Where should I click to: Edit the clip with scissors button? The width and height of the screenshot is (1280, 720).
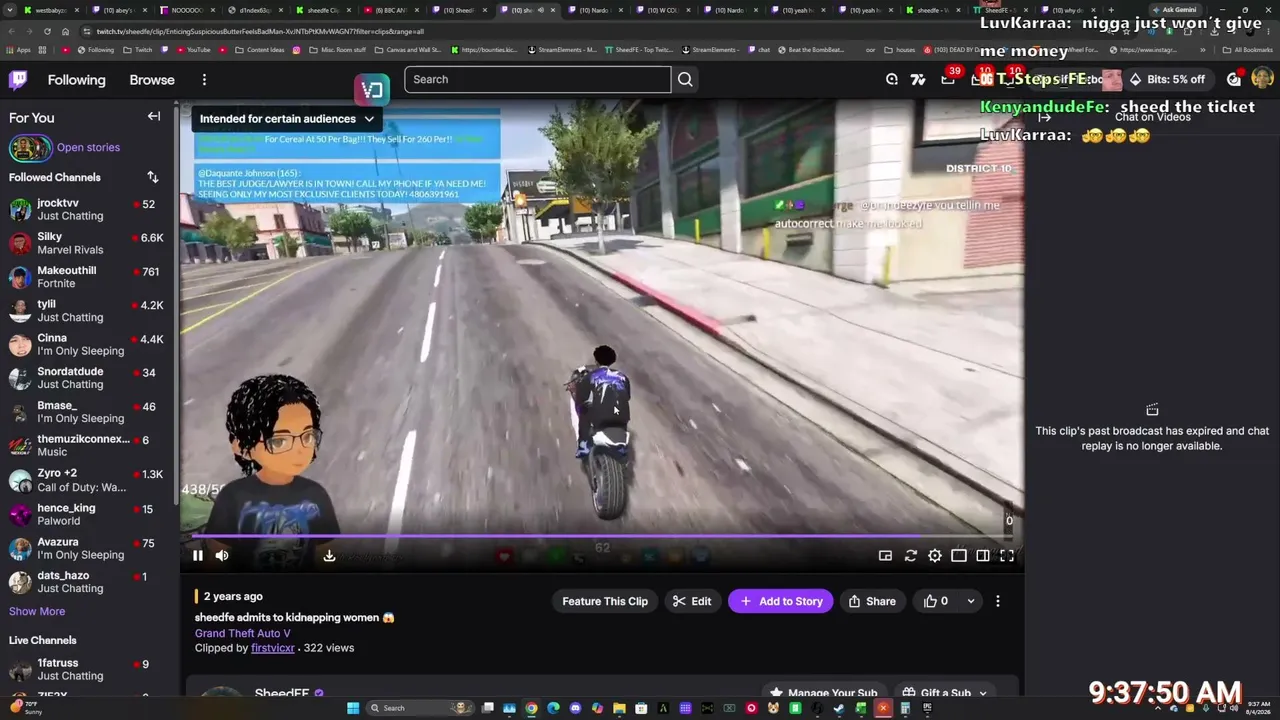[692, 601]
